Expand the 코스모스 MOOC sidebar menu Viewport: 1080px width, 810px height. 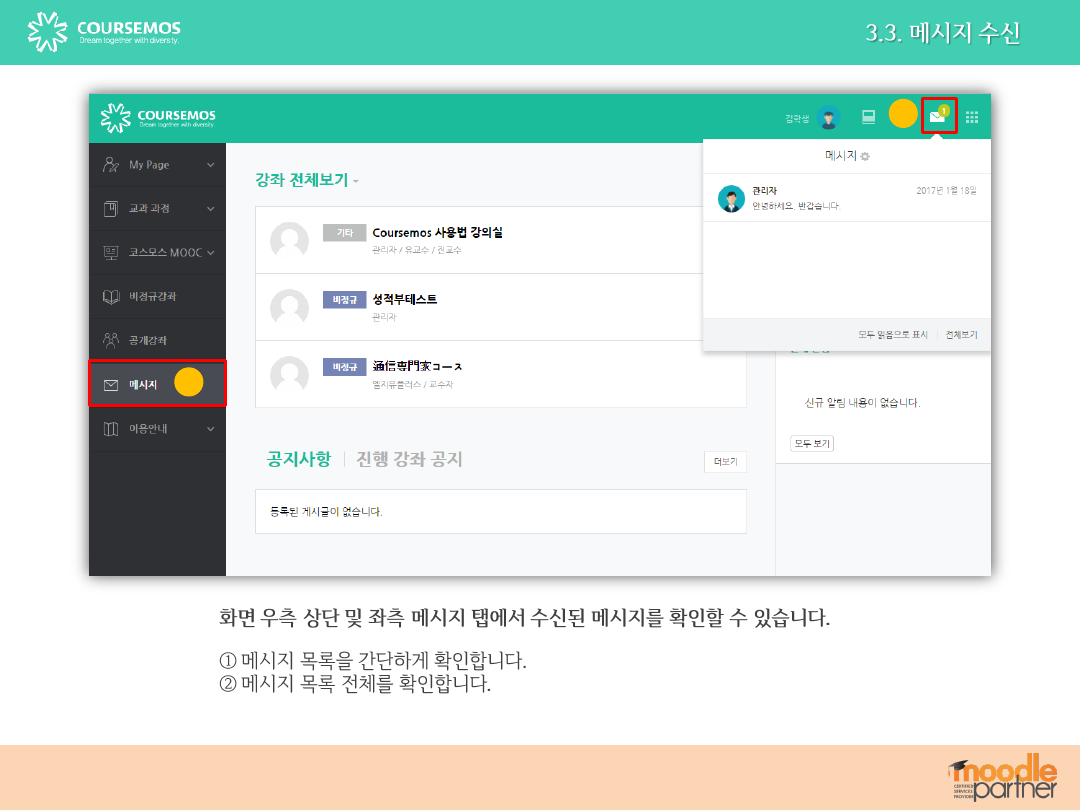pos(158,253)
